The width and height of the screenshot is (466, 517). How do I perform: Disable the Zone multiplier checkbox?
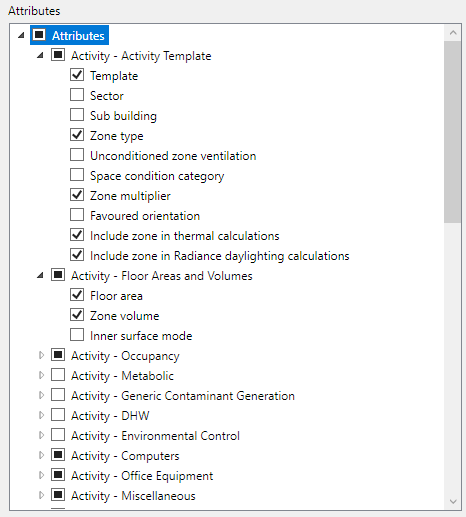click(x=77, y=195)
